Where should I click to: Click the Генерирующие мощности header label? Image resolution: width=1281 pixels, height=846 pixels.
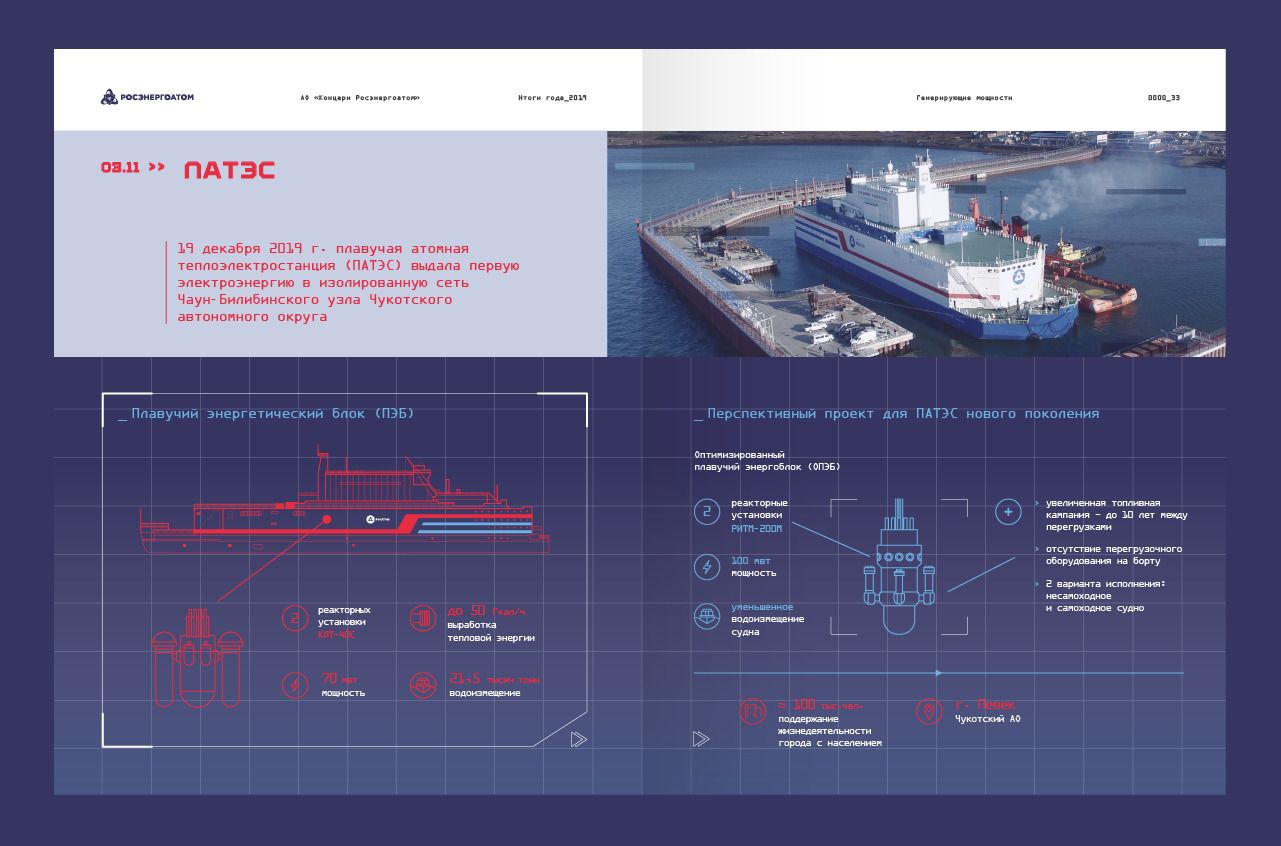964,98
